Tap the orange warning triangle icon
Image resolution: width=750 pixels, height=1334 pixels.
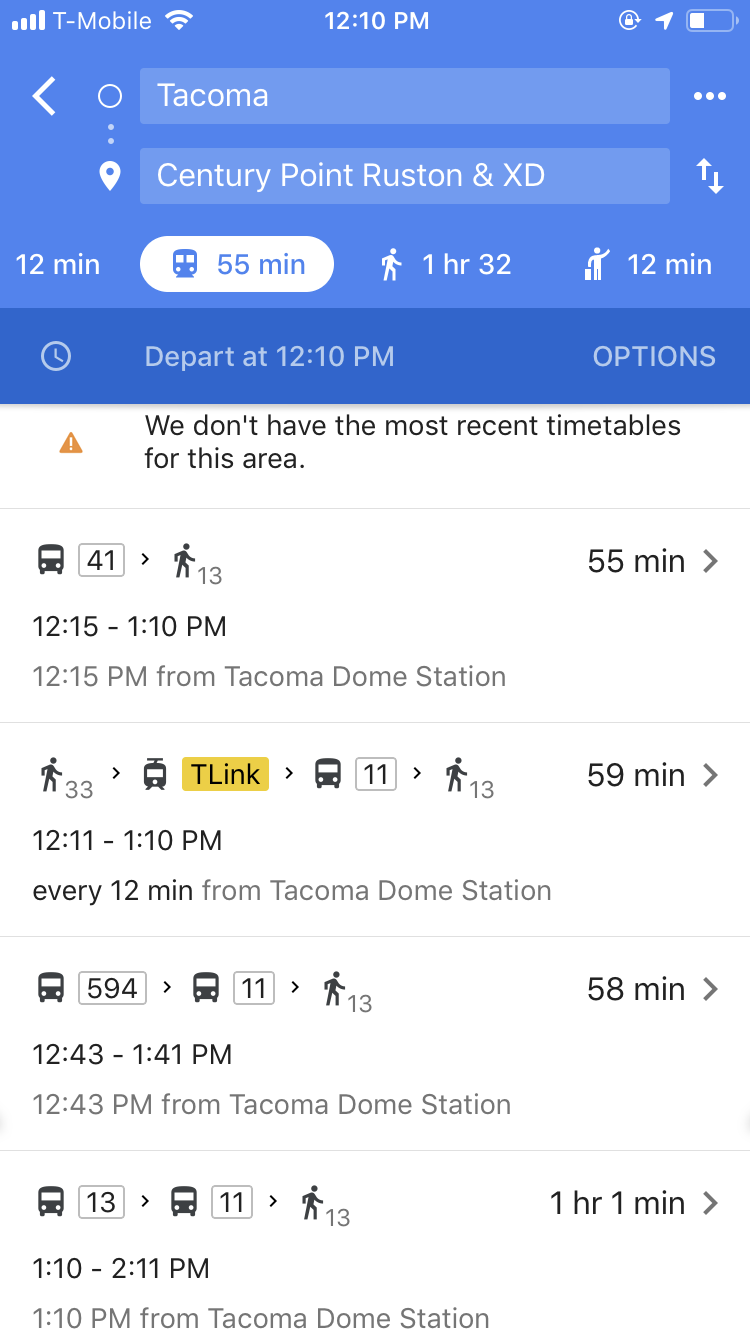[x=71, y=442]
